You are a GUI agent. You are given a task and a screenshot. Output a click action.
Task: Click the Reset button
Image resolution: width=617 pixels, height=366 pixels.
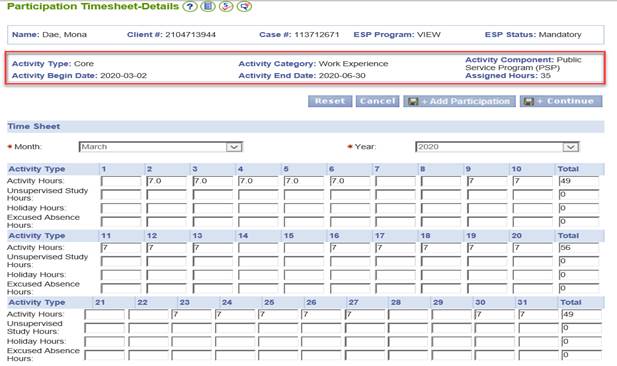tap(330, 101)
